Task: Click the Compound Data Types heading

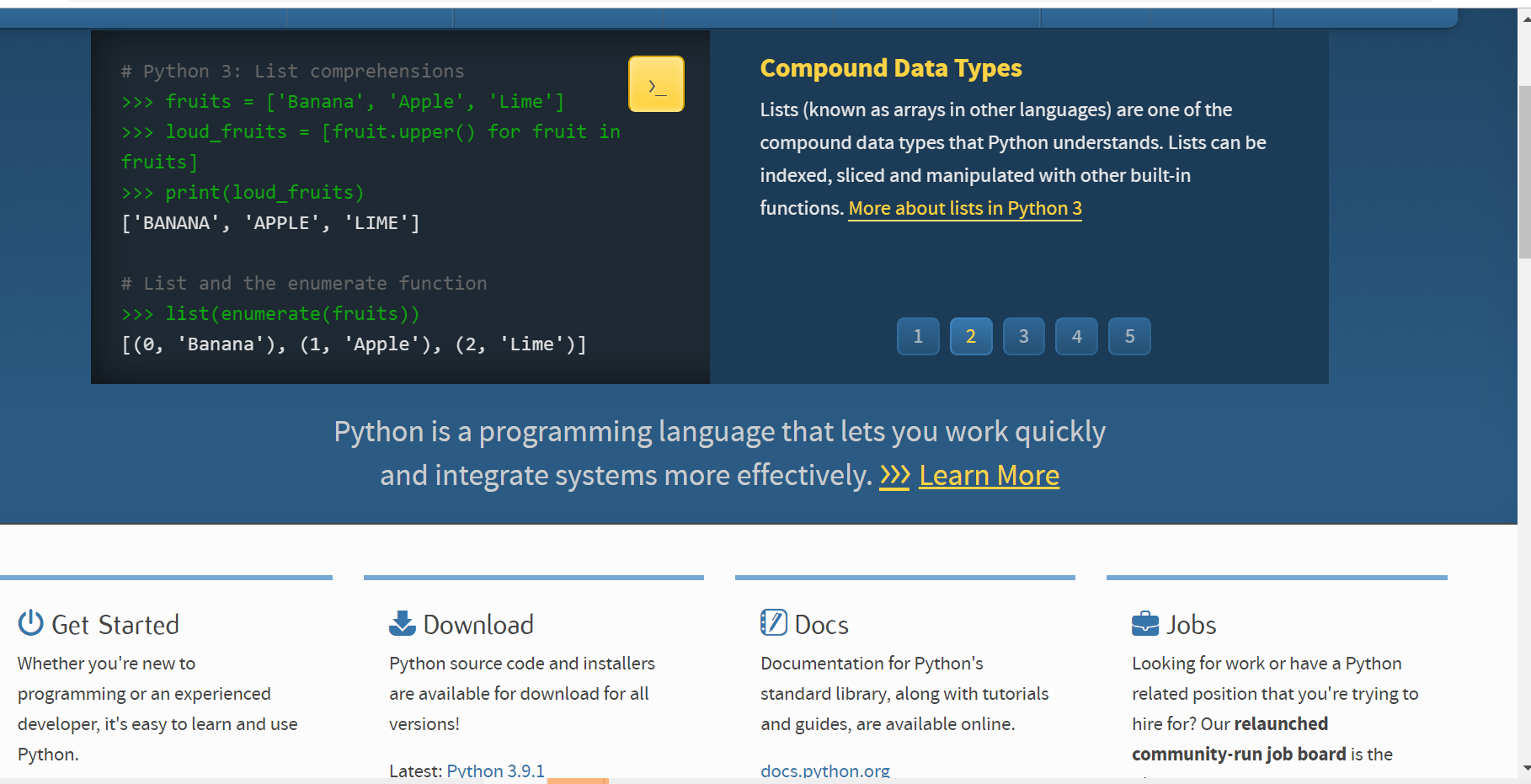Action: point(891,68)
